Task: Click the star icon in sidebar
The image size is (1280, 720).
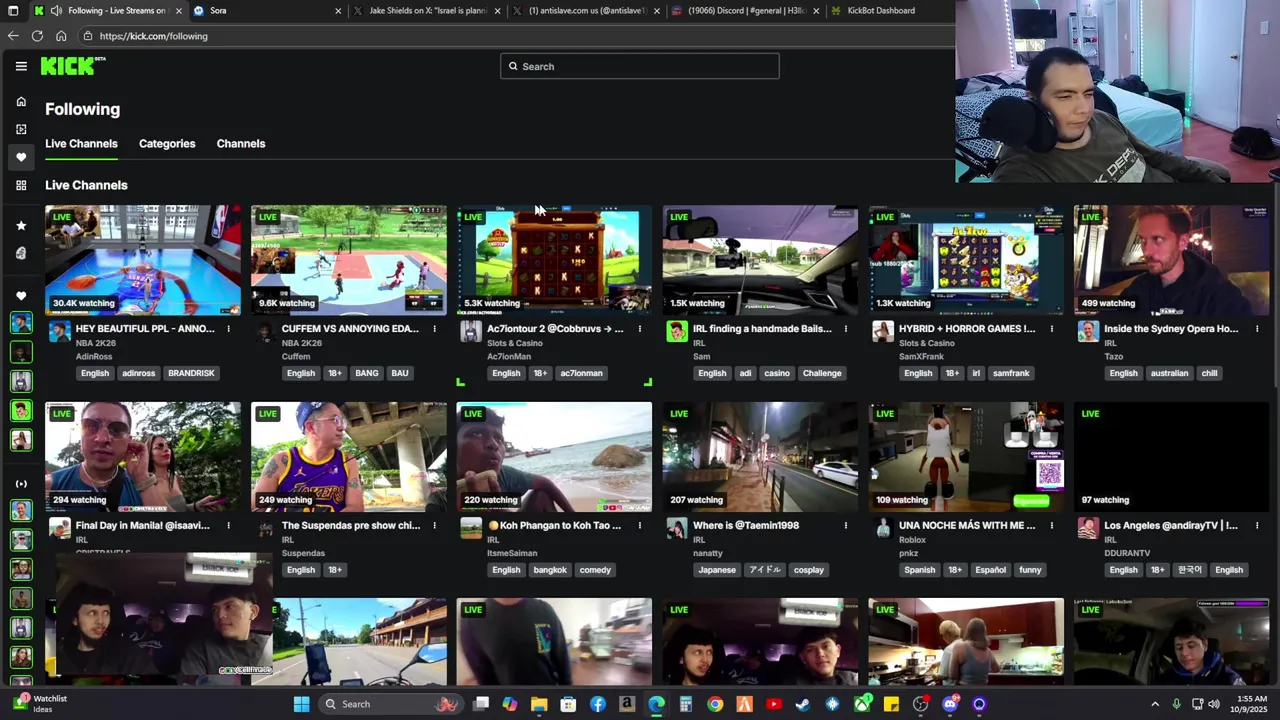Action: [x=21, y=225]
